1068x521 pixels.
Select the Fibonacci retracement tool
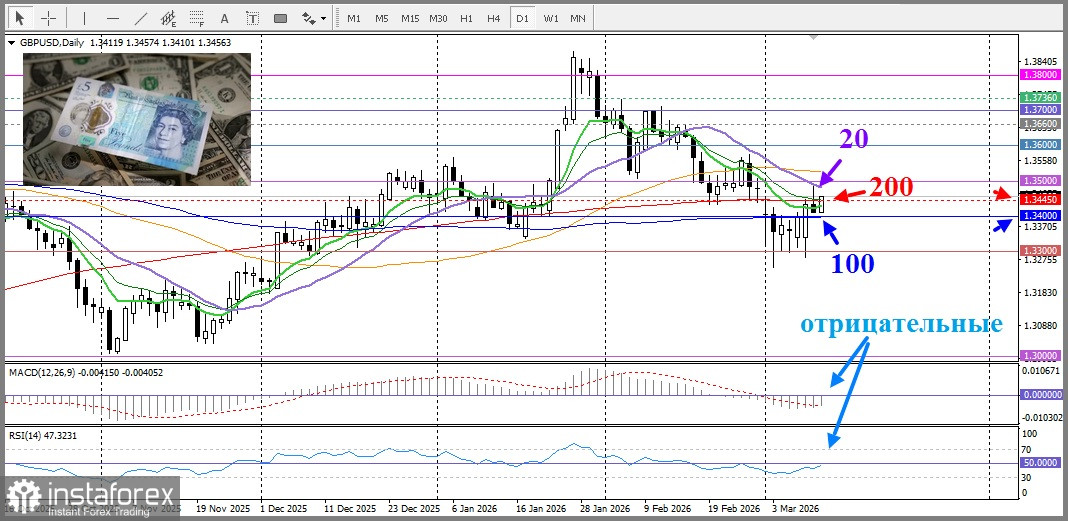(x=196, y=18)
